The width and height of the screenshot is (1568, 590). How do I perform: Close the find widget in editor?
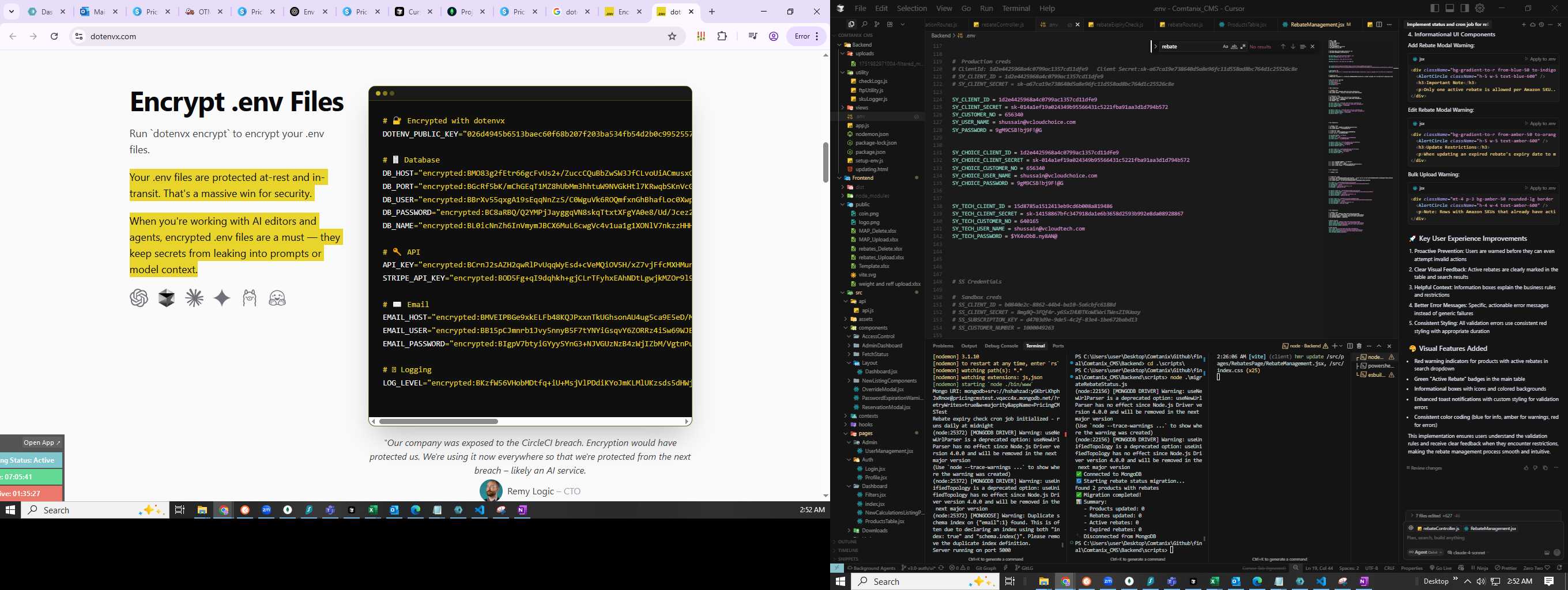[1313, 46]
